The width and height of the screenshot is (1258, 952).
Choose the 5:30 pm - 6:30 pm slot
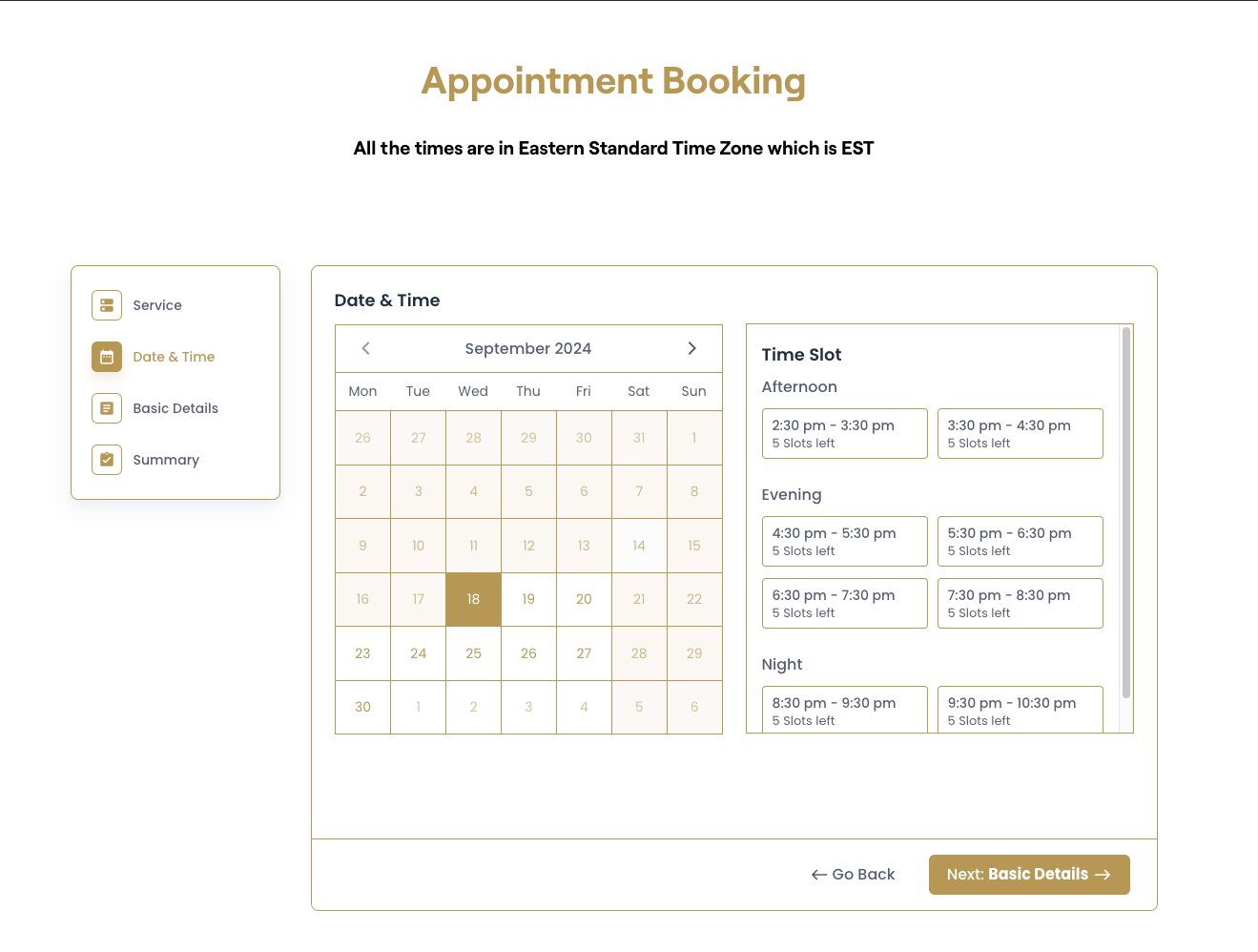tap(1020, 541)
